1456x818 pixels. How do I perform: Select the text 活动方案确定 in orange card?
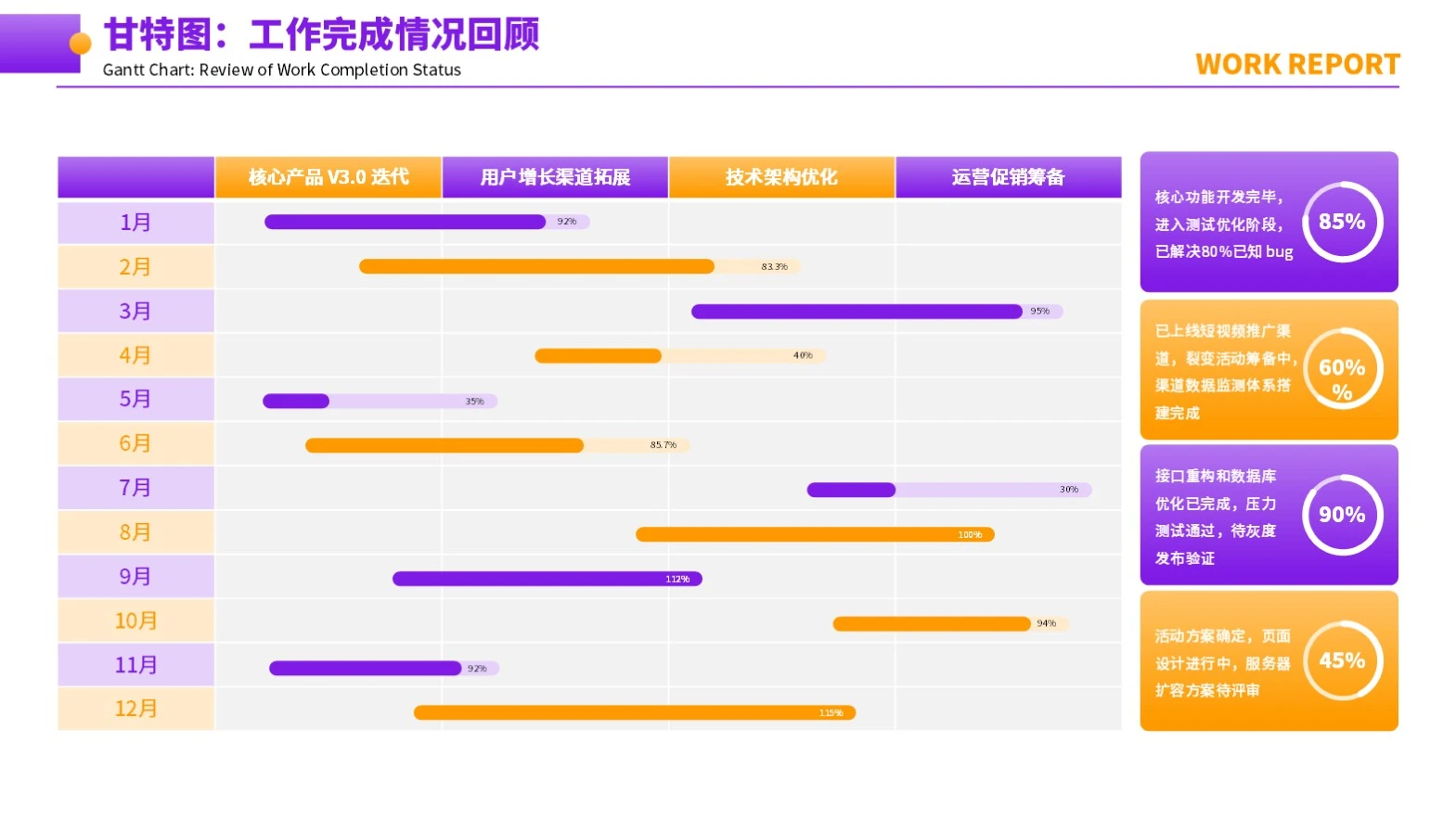[x=1201, y=636]
